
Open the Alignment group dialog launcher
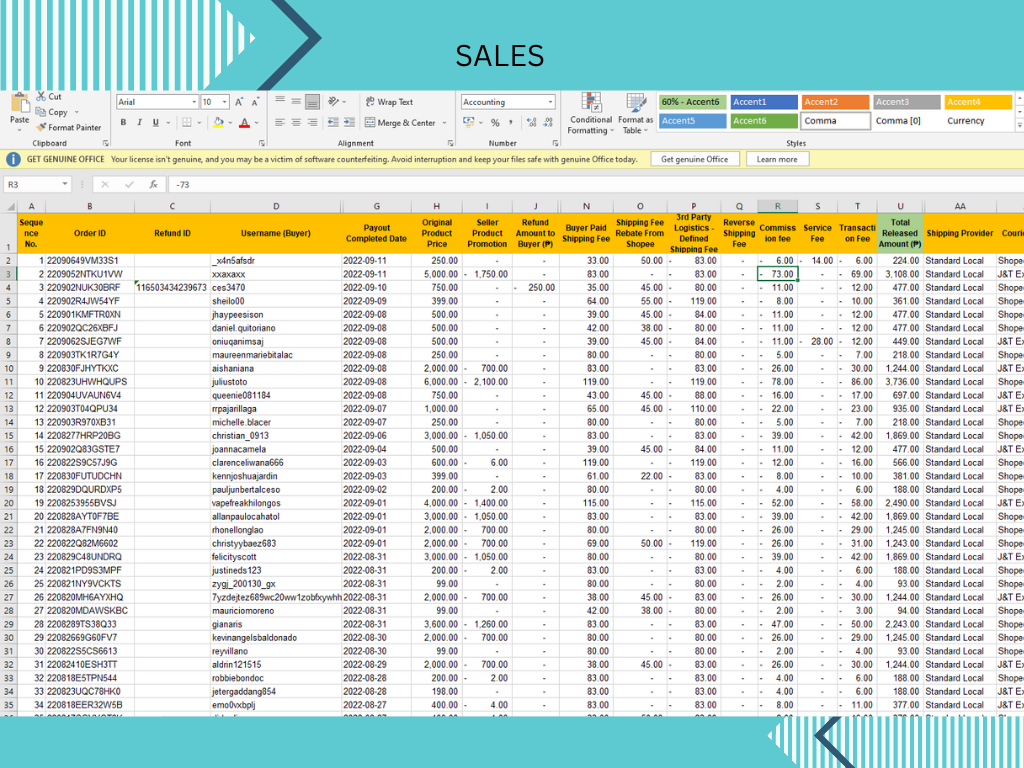[x=451, y=143]
